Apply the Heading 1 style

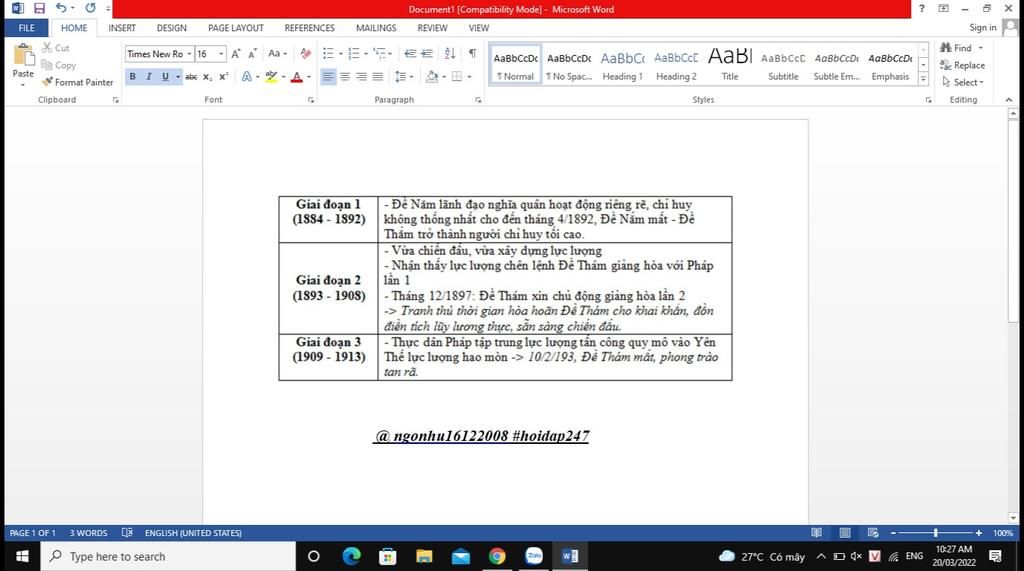[622, 65]
